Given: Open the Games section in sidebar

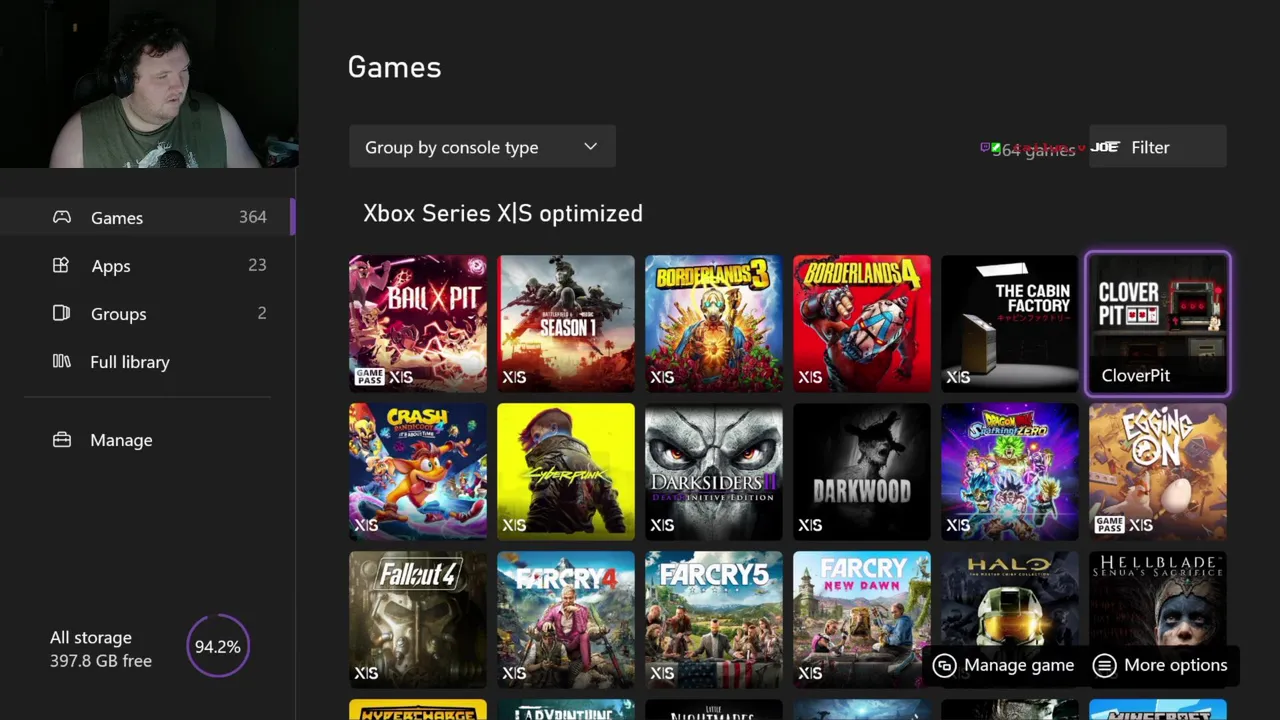Looking at the screenshot, I should [147, 217].
